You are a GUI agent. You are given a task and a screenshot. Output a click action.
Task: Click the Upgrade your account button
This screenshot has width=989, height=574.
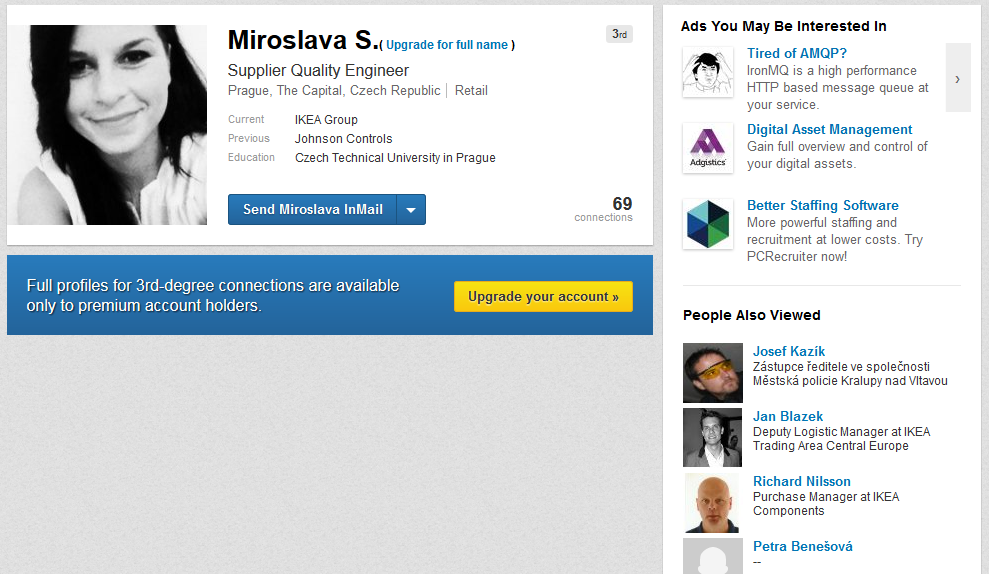tap(543, 296)
